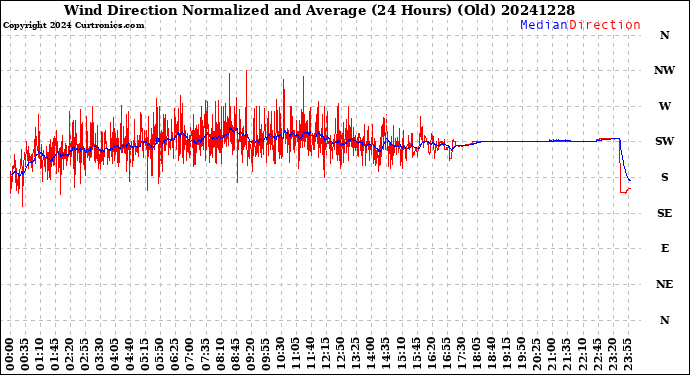This screenshot has width=690, height=375.
Task: Click the 14:00 time label
Action: (x=370, y=354)
